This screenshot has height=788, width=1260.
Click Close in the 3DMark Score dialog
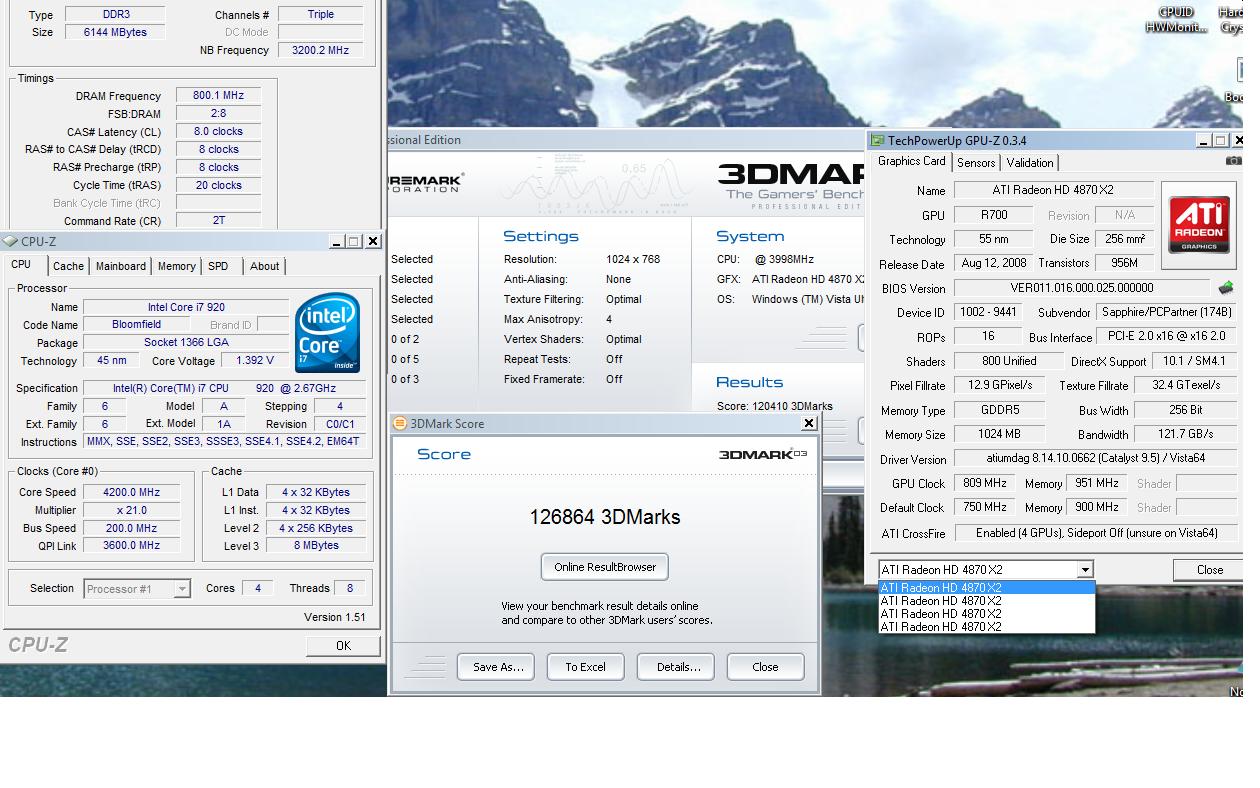pos(765,667)
